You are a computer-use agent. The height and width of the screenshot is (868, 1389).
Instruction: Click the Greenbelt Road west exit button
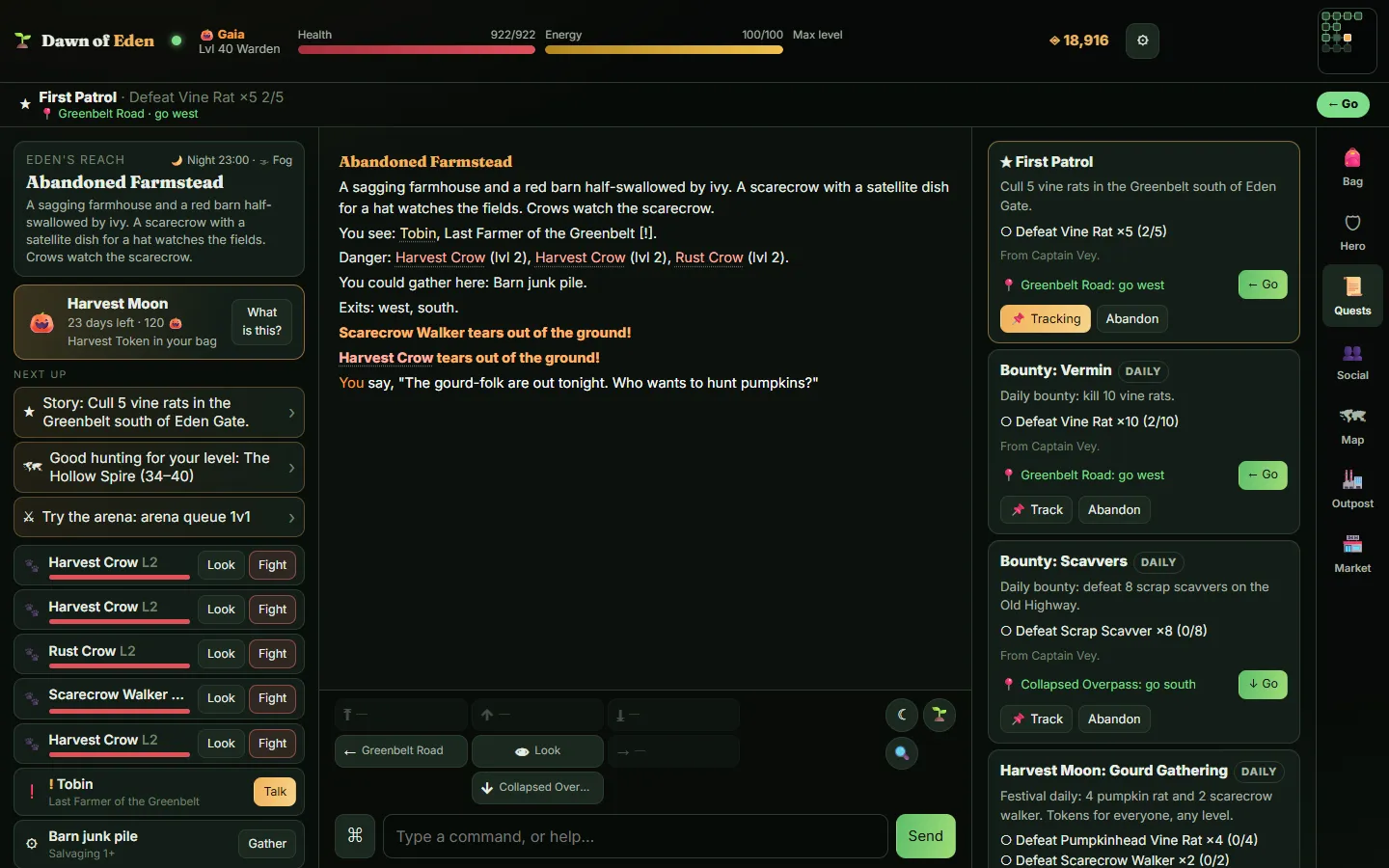(x=401, y=751)
